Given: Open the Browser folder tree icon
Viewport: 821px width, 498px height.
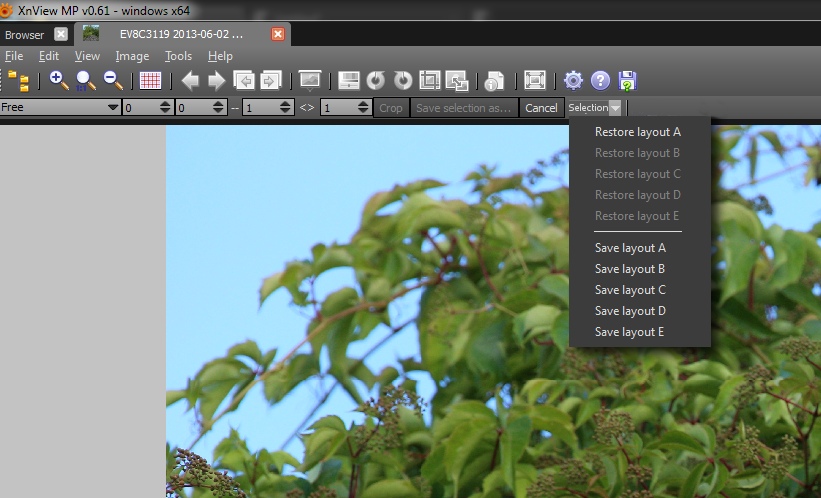Looking at the screenshot, I should [x=19, y=81].
